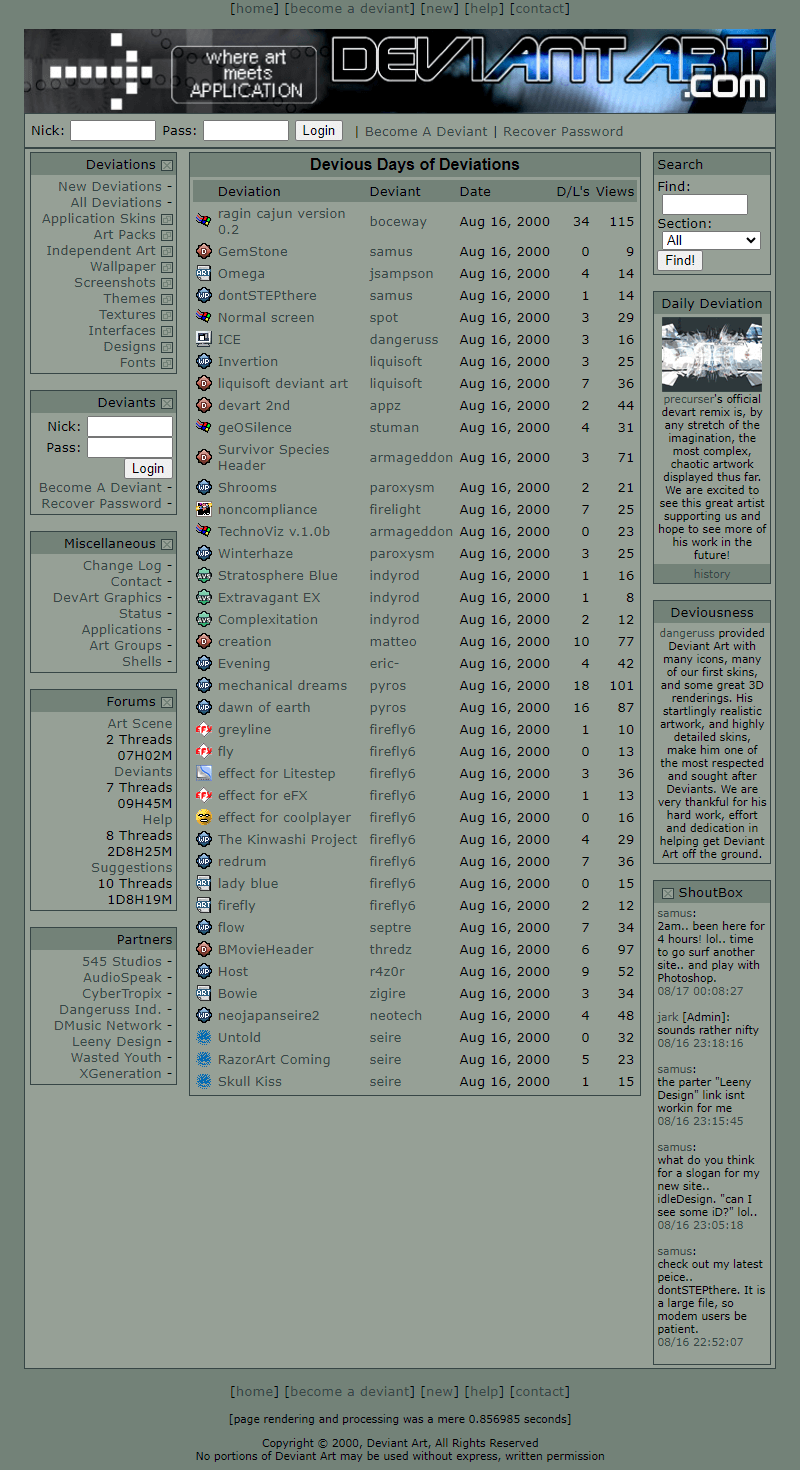The image size is (800, 1470).
Task: Click the small icon beside Wallpaper
Action: click(167, 267)
